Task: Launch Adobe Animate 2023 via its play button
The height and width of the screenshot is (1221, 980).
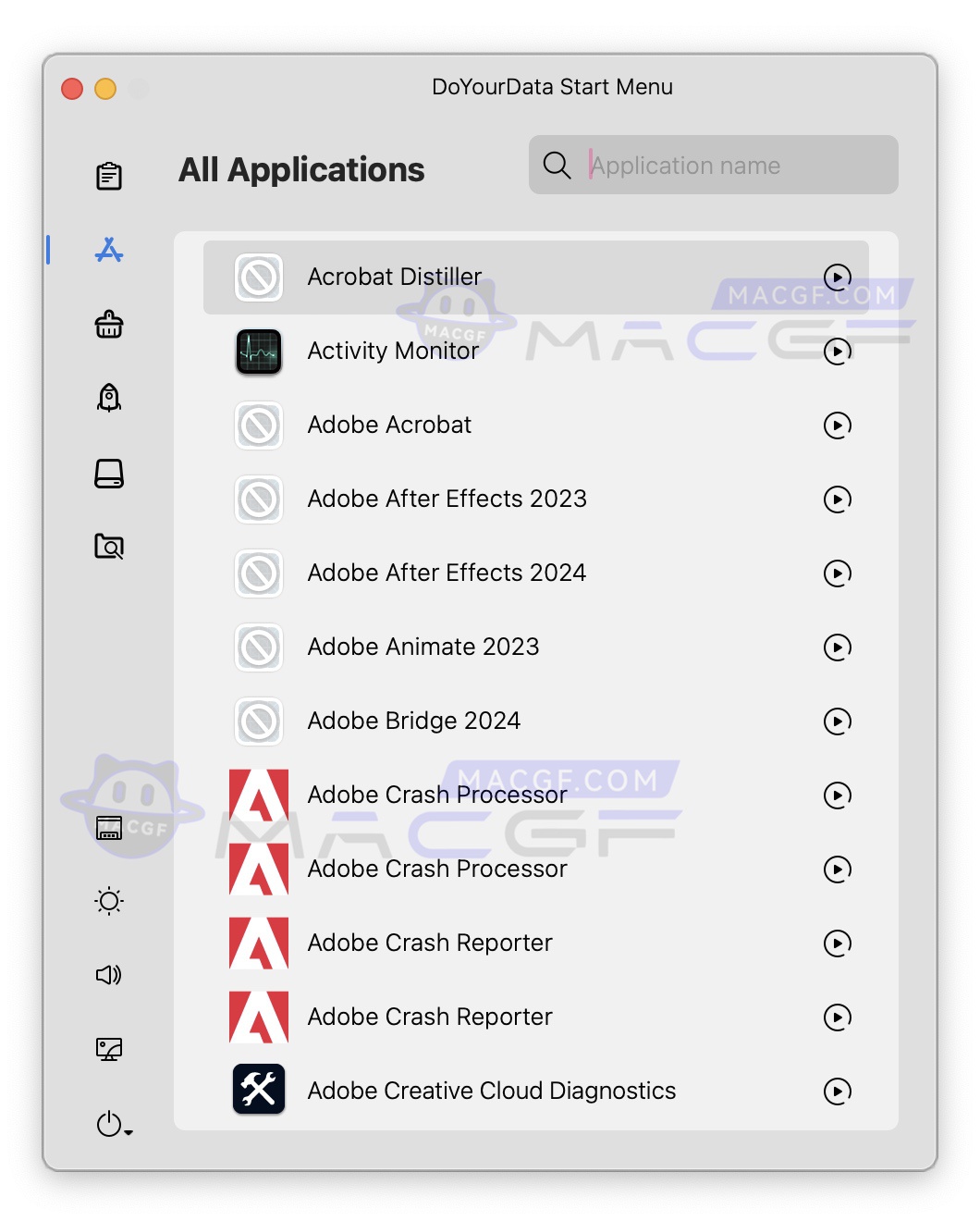Action: (837, 647)
